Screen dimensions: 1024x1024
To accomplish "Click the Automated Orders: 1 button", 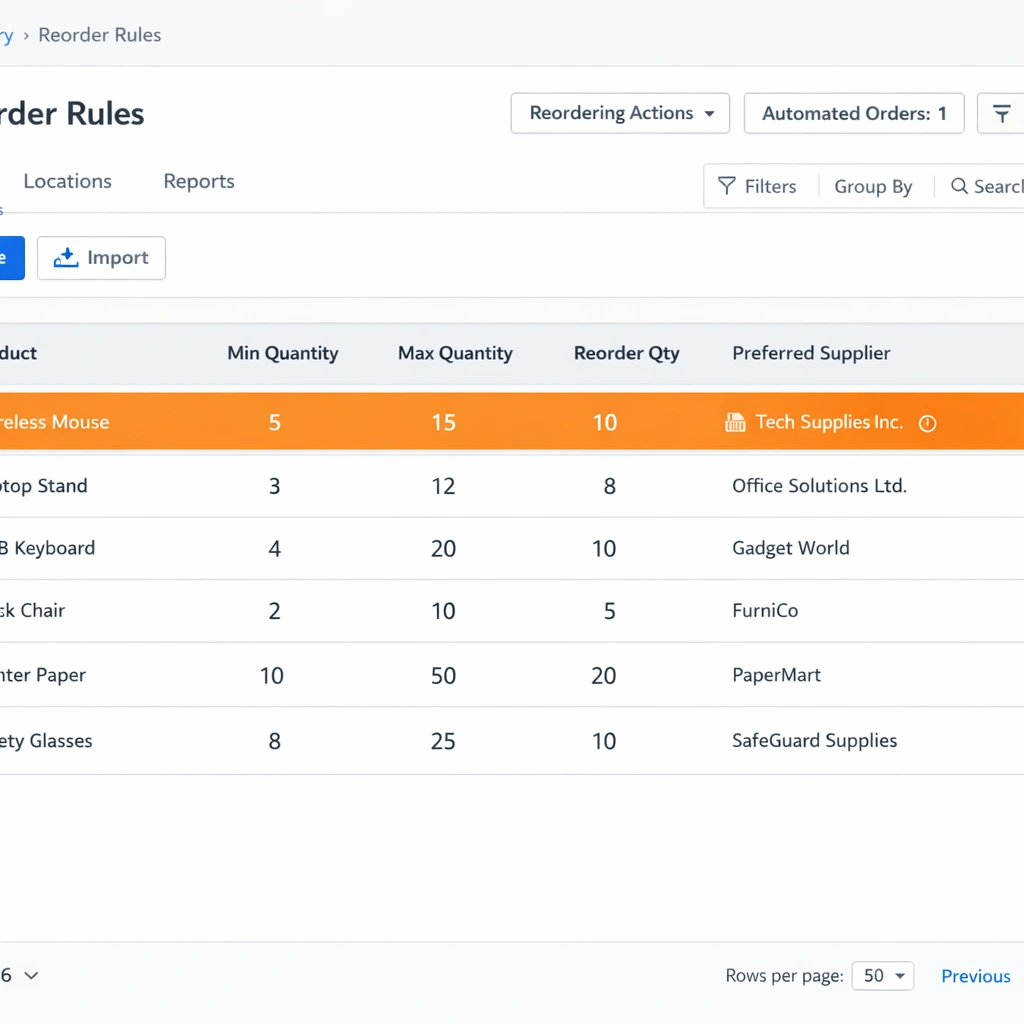I will [853, 114].
